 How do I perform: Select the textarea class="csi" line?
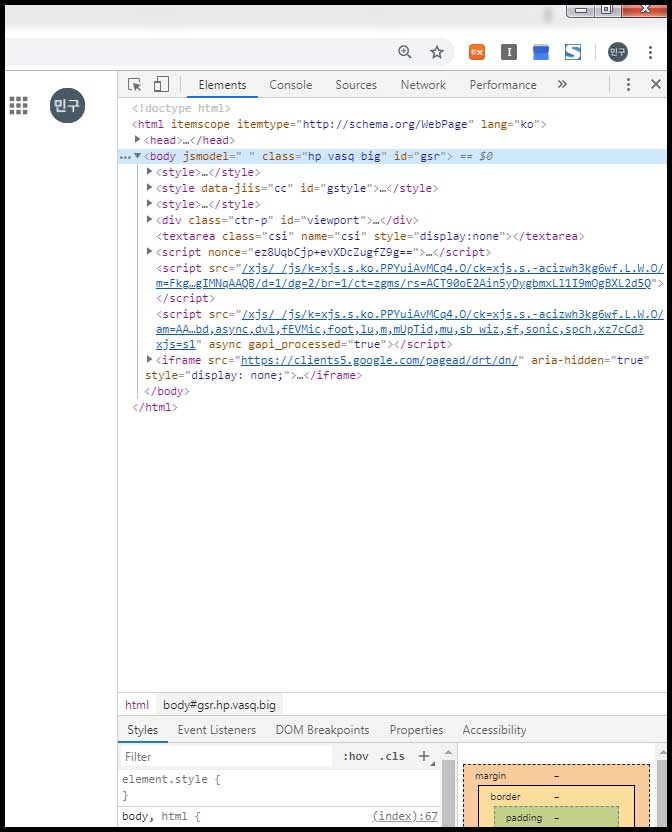click(x=370, y=236)
